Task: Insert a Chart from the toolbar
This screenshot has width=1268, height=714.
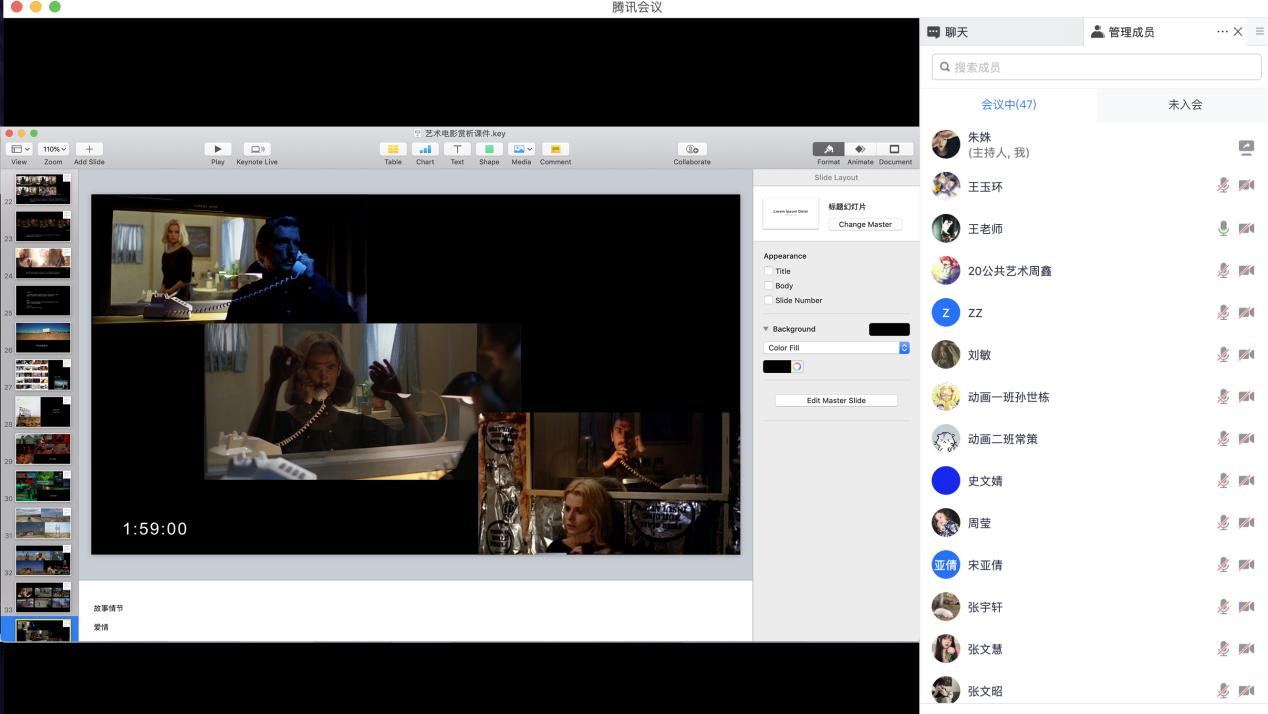Action: [x=425, y=149]
